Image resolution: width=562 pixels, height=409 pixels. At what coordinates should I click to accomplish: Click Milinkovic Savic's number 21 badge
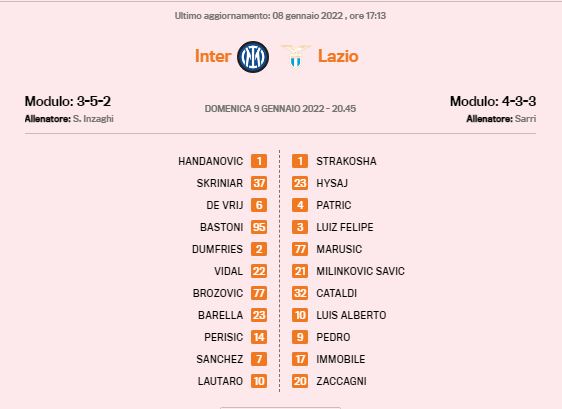(x=300, y=271)
